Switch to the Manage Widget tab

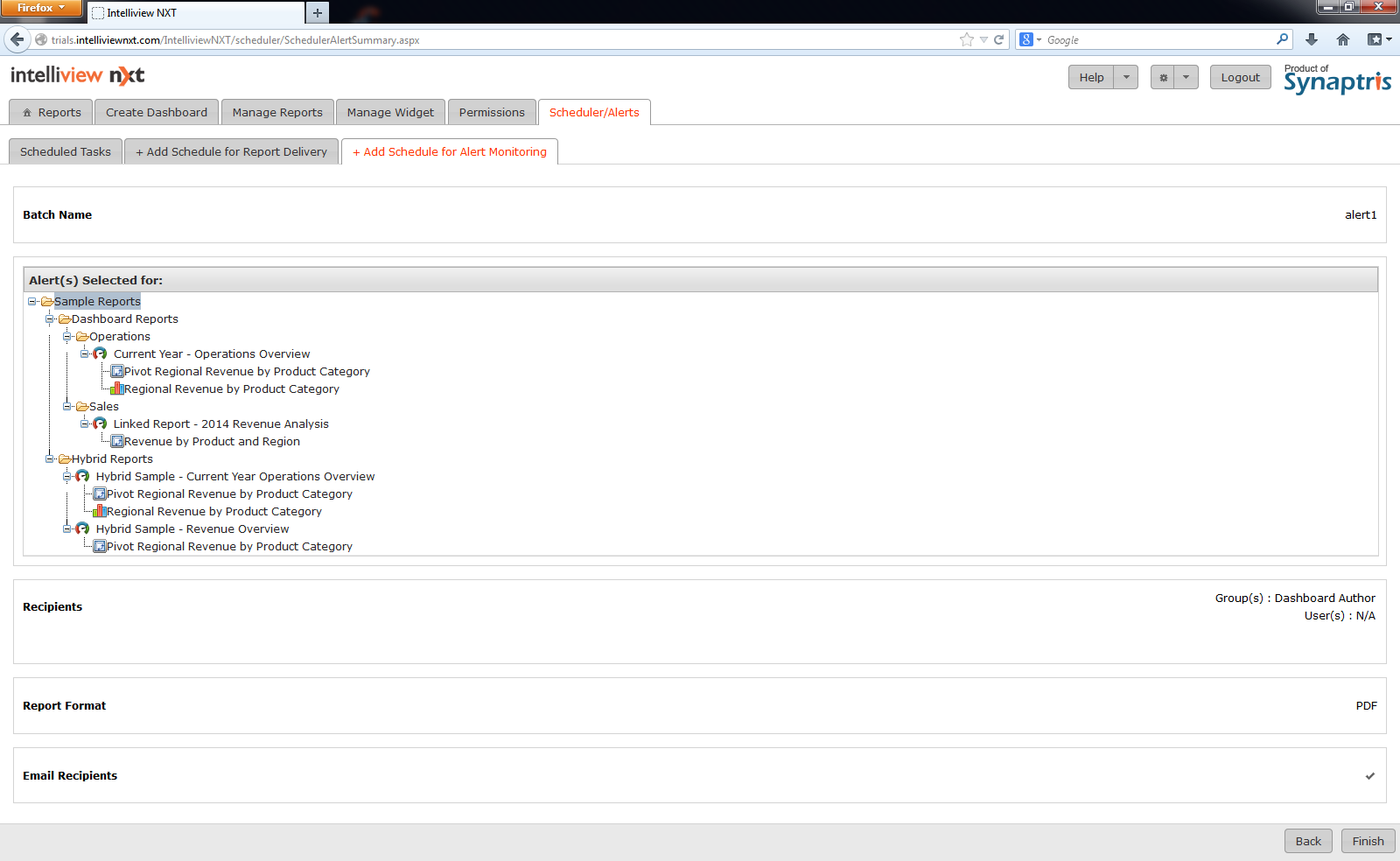tap(390, 113)
